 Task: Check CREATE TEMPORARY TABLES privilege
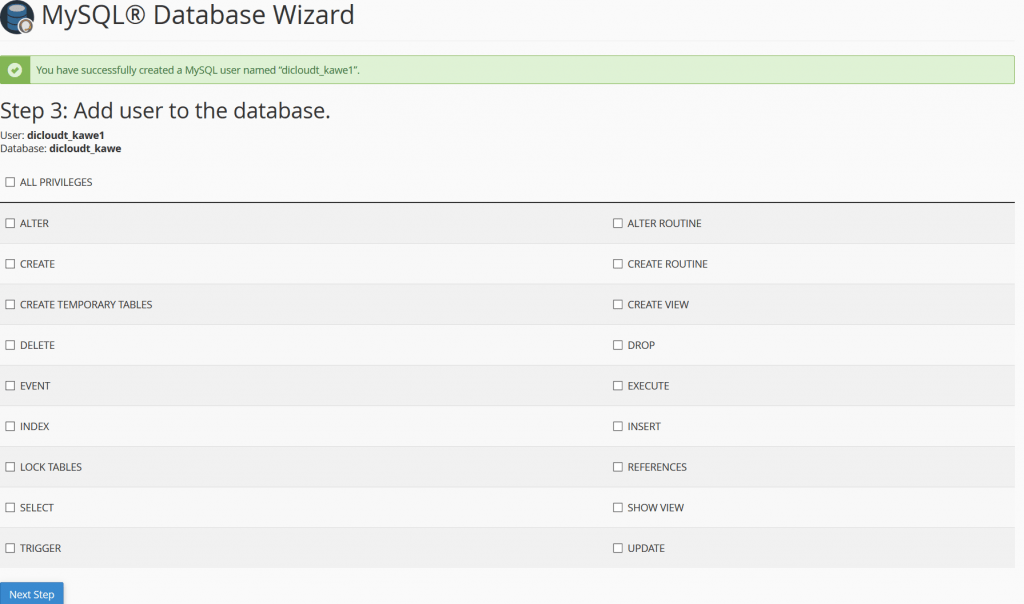click(9, 304)
